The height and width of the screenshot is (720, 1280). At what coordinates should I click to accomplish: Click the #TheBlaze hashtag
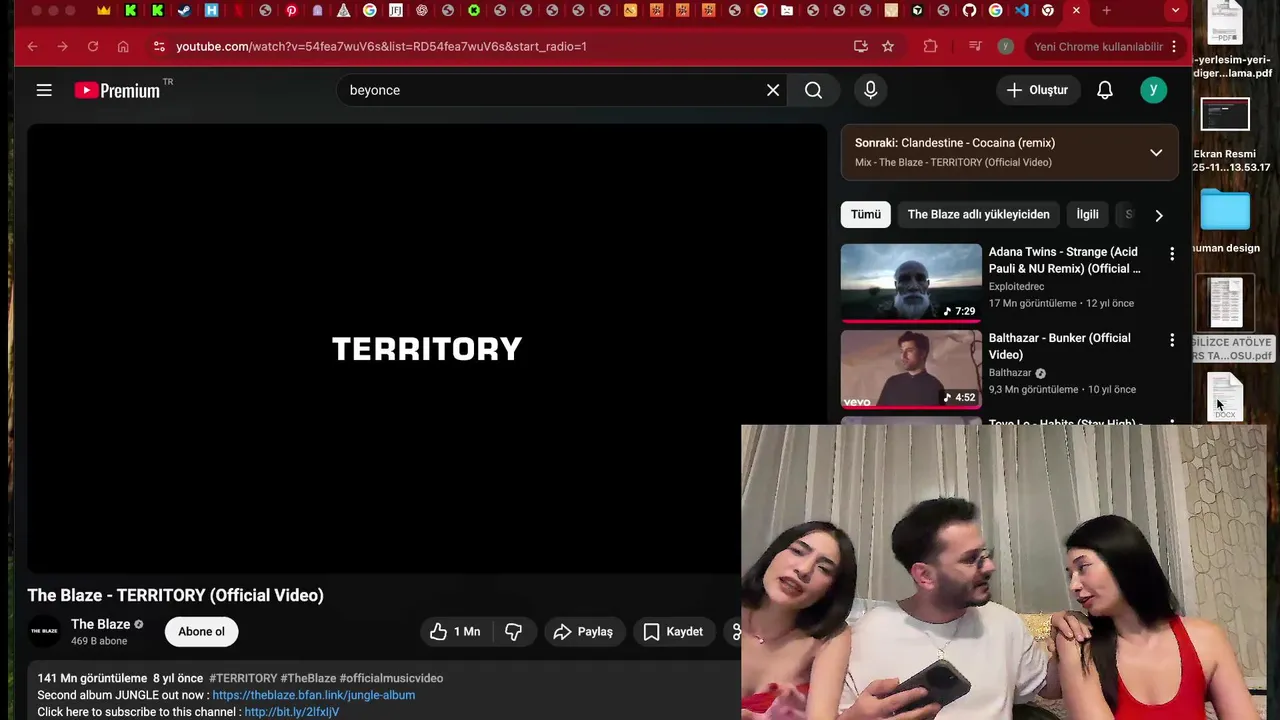coord(308,678)
